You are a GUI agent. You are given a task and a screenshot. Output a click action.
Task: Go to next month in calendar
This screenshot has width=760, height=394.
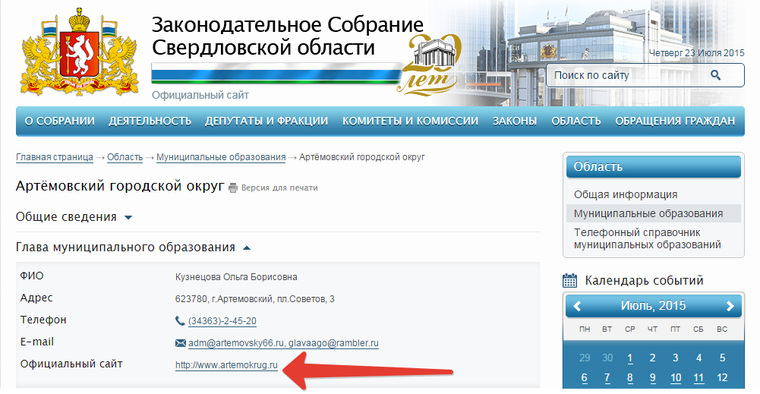(730, 306)
